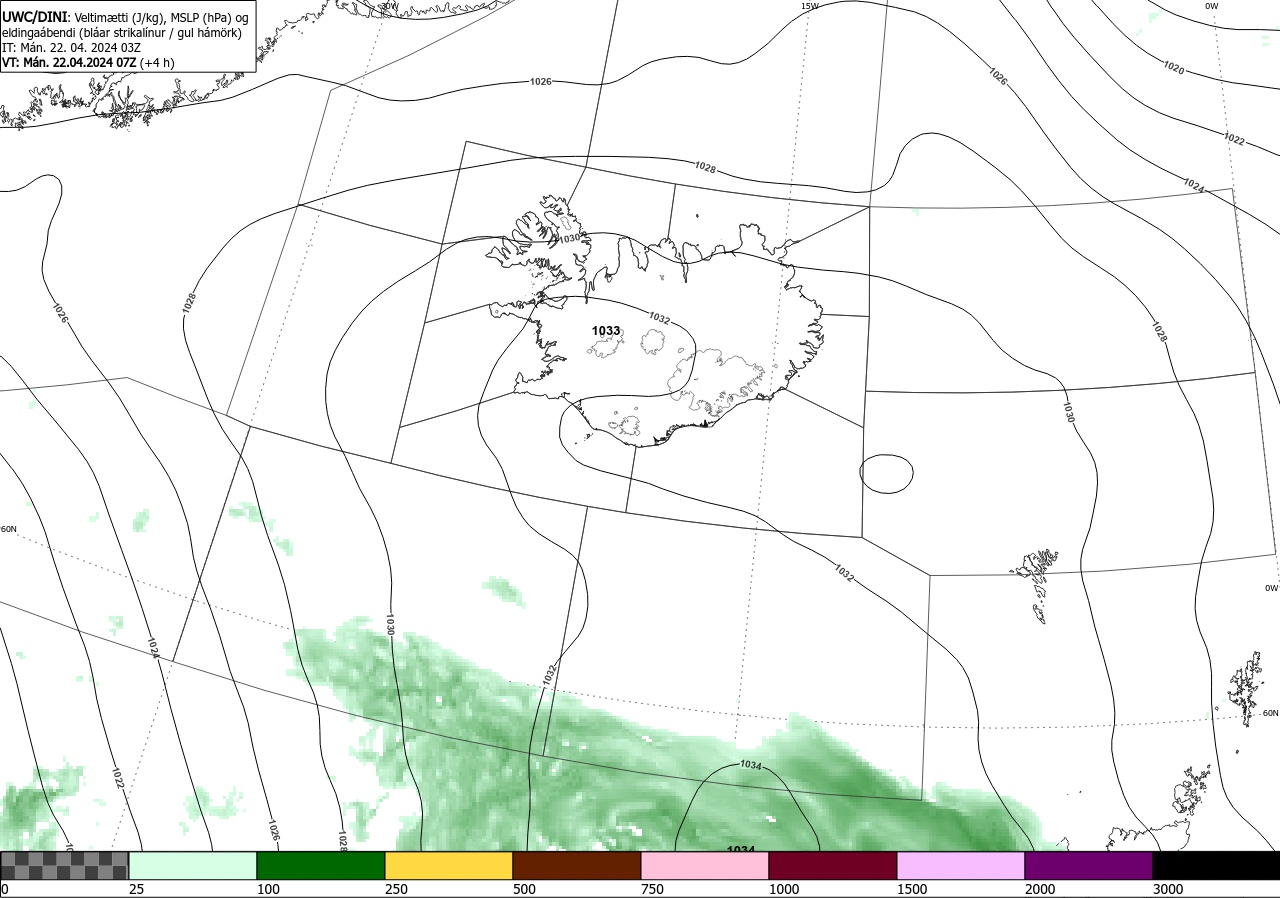Click the 30W longitude label
1280x898 pixels.
pyautogui.click(x=389, y=6)
